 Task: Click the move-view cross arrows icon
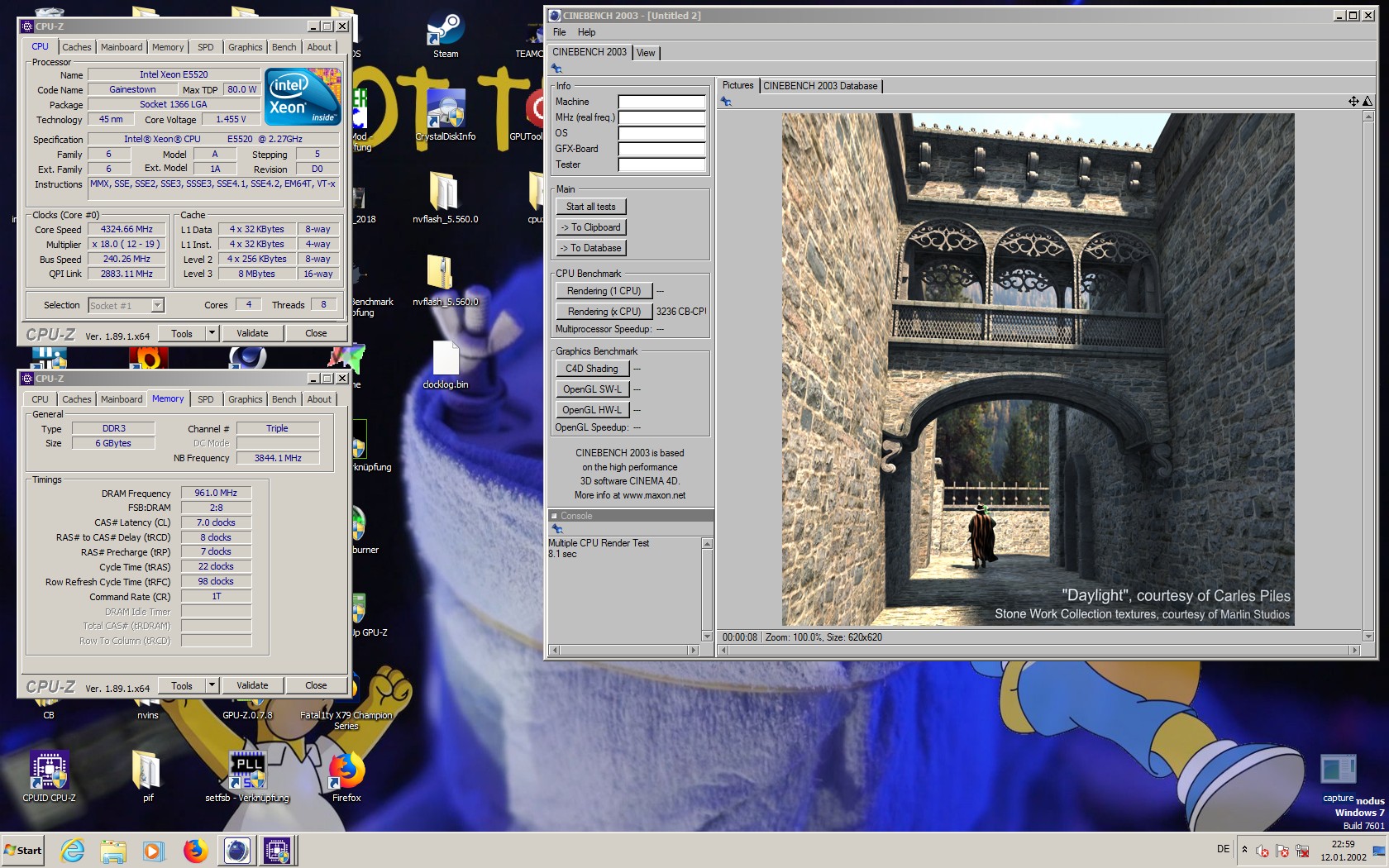(x=1353, y=102)
